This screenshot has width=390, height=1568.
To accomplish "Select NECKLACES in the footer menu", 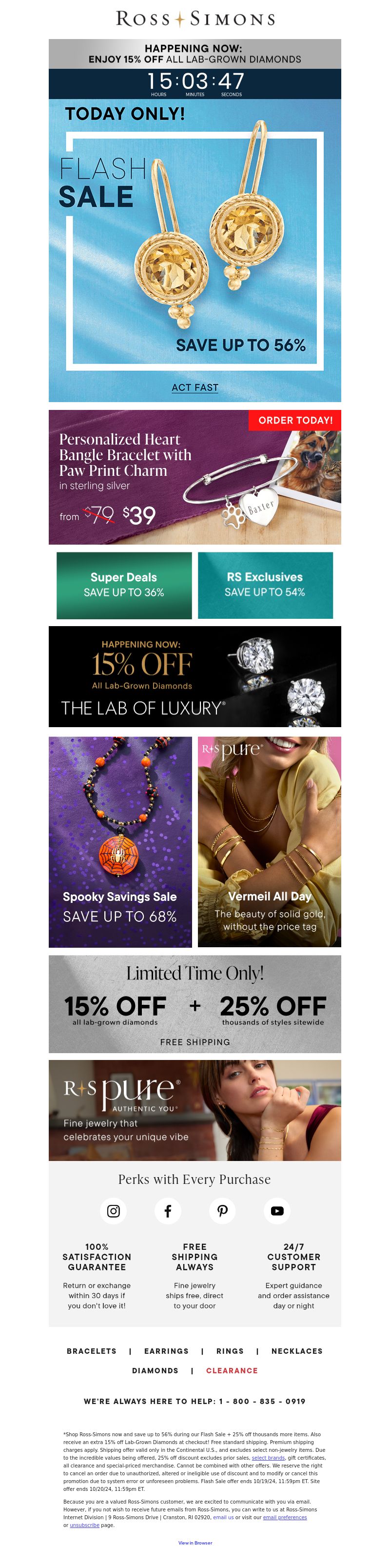I will click(x=297, y=1351).
